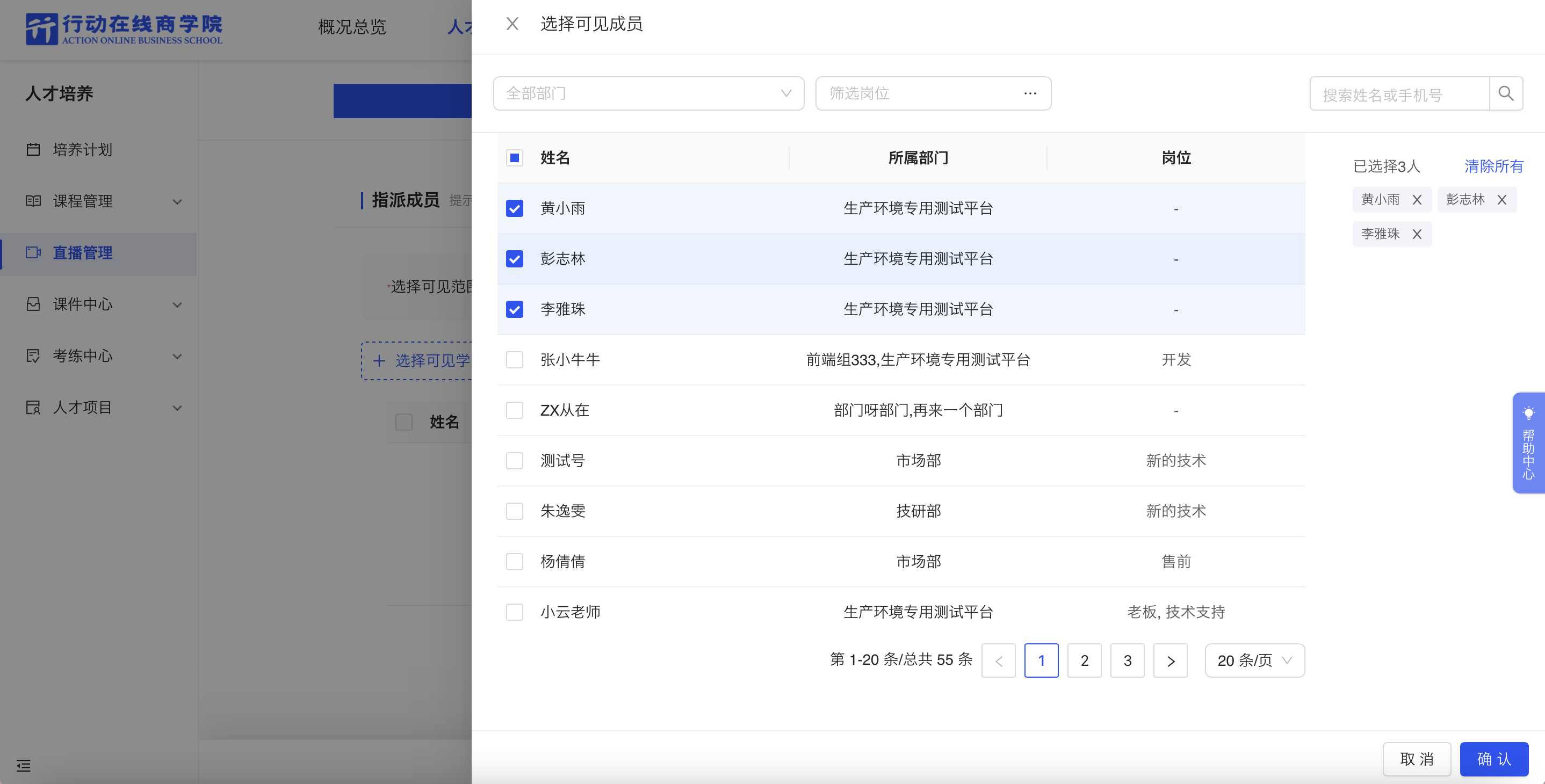Check the 测试号 checkbox
Image resolution: width=1545 pixels, height=784 pixels.
click(x=515, y=460)
